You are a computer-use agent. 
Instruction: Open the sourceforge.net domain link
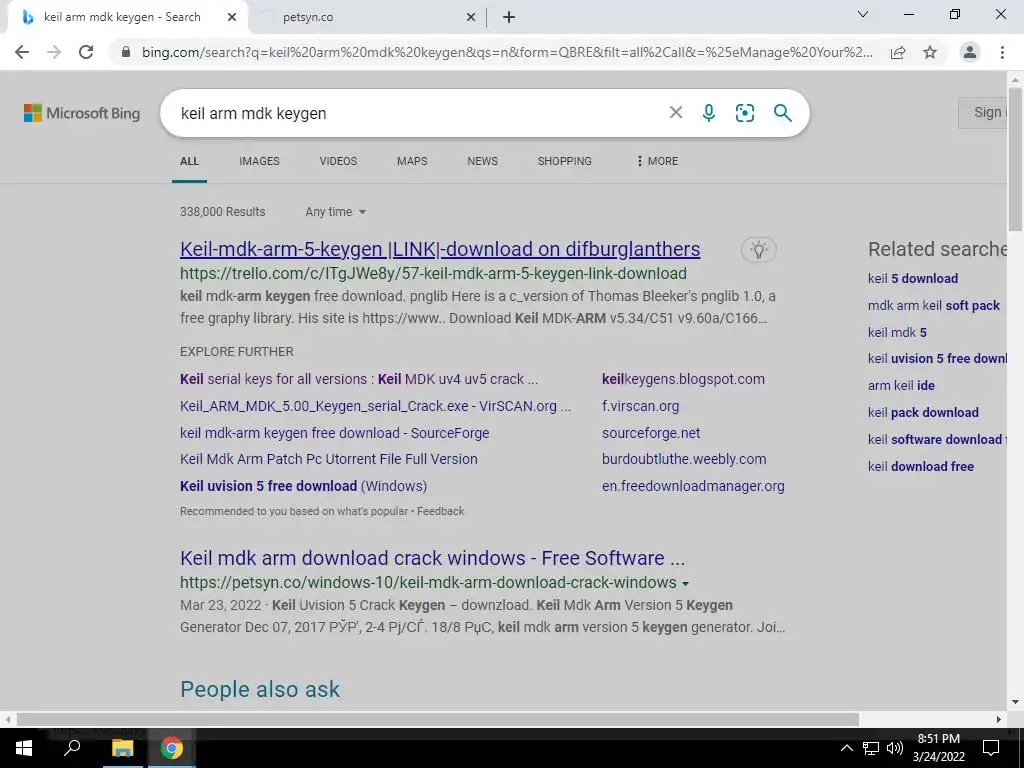click(651, 432)
